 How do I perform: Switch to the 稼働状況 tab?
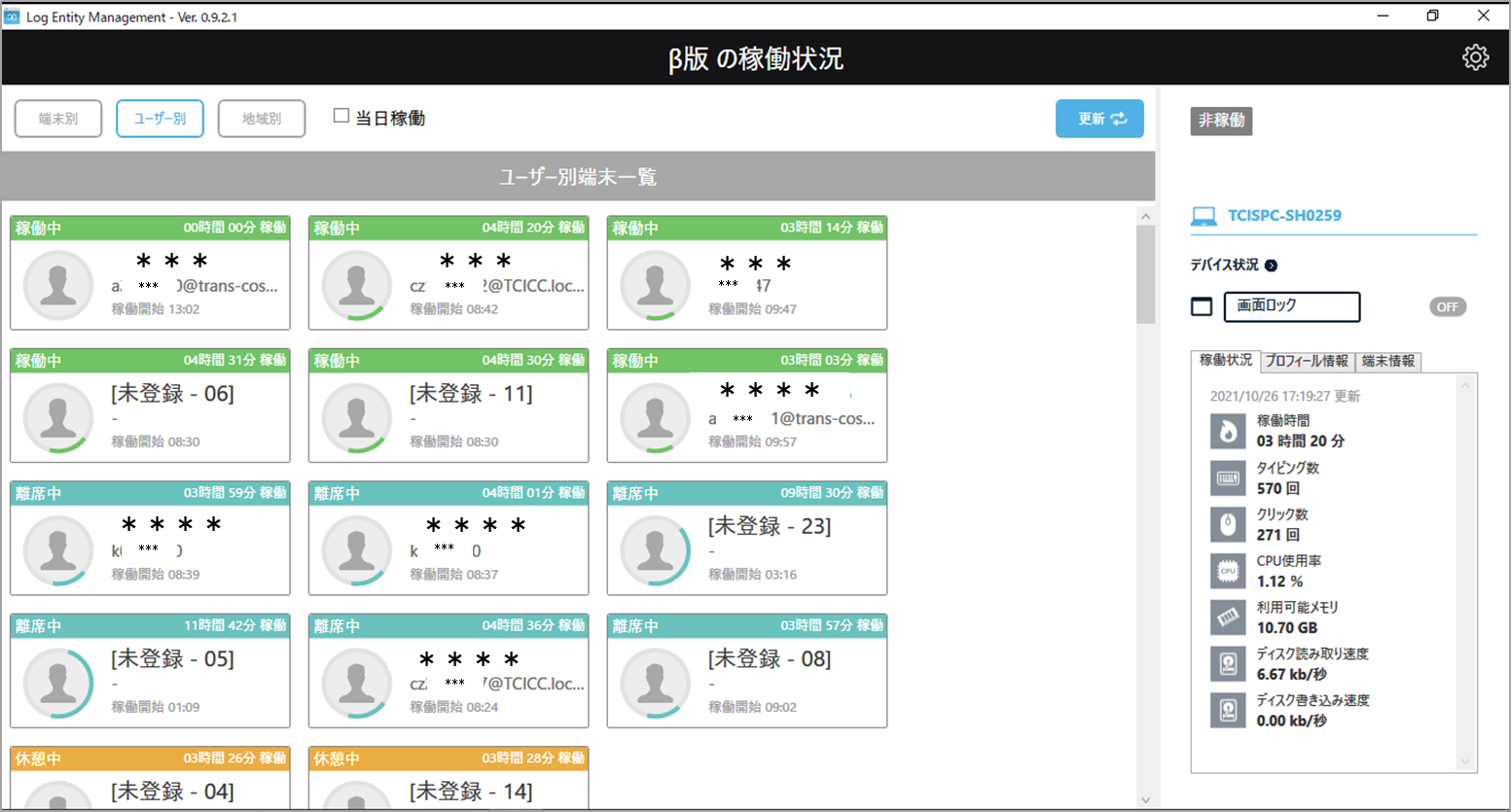coord(1226,360)
